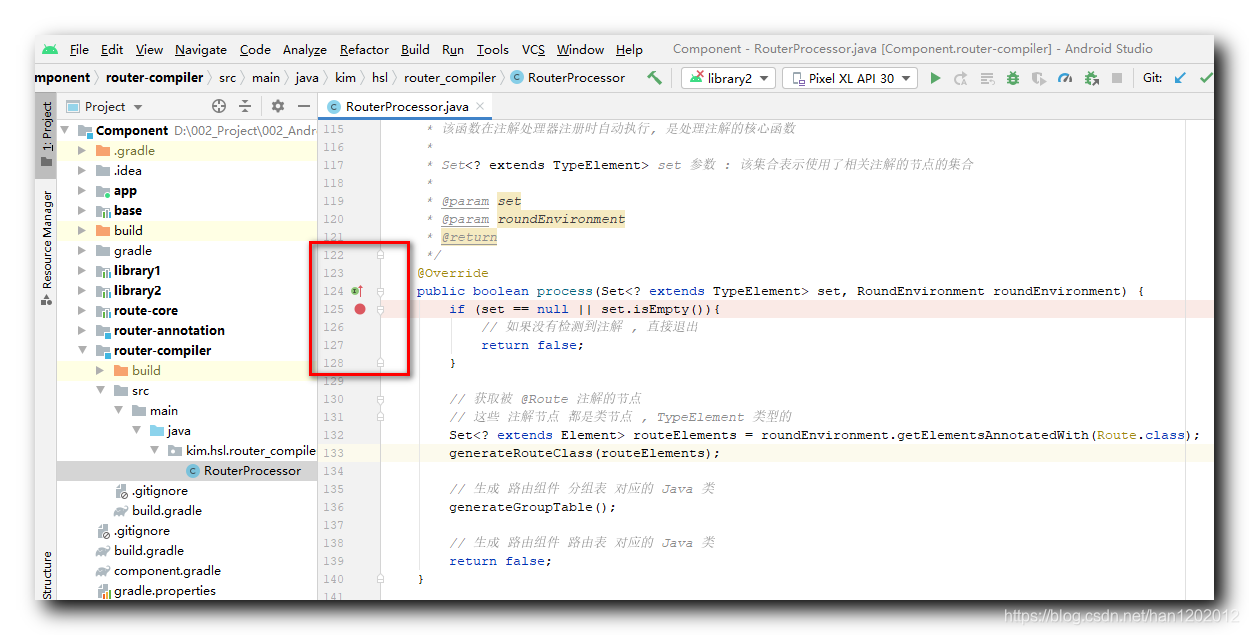Open the Refactor menu
Screen dimensions: 1249x635
coord(364,49)
